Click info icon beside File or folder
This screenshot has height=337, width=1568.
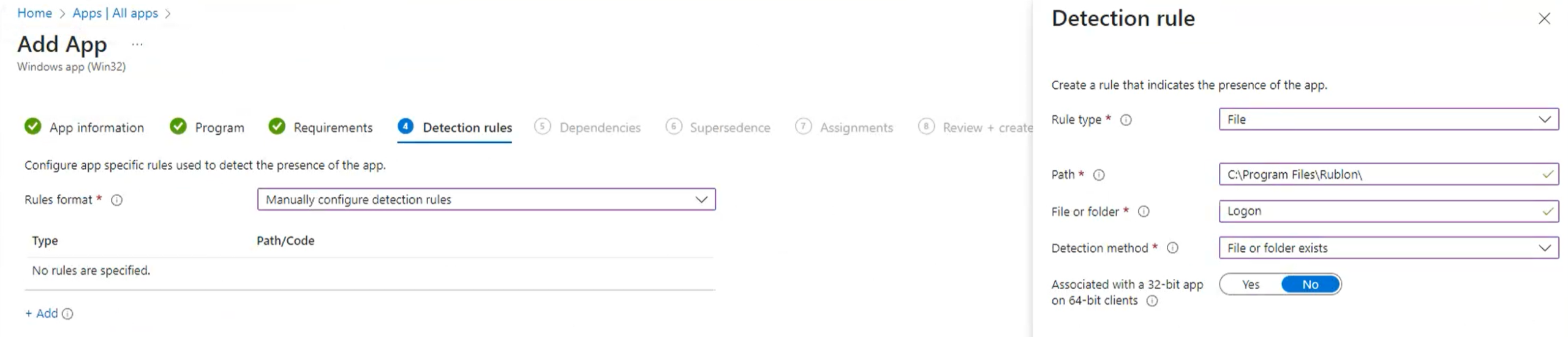point(1143,212)
